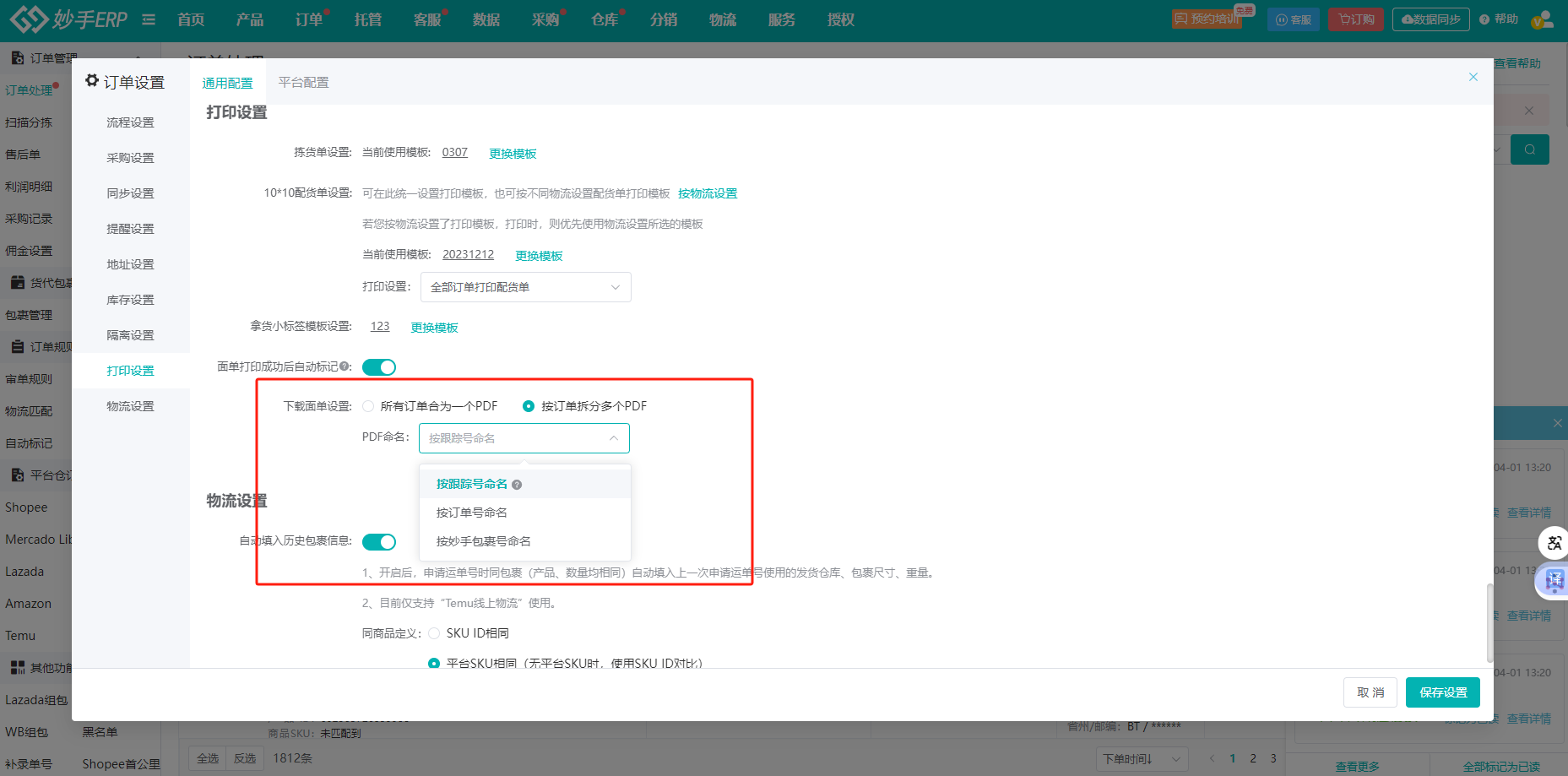This screenshot has height=776, width=1568.
Task: Click the translate floating icon at right edge
Action: point(1554,543)
